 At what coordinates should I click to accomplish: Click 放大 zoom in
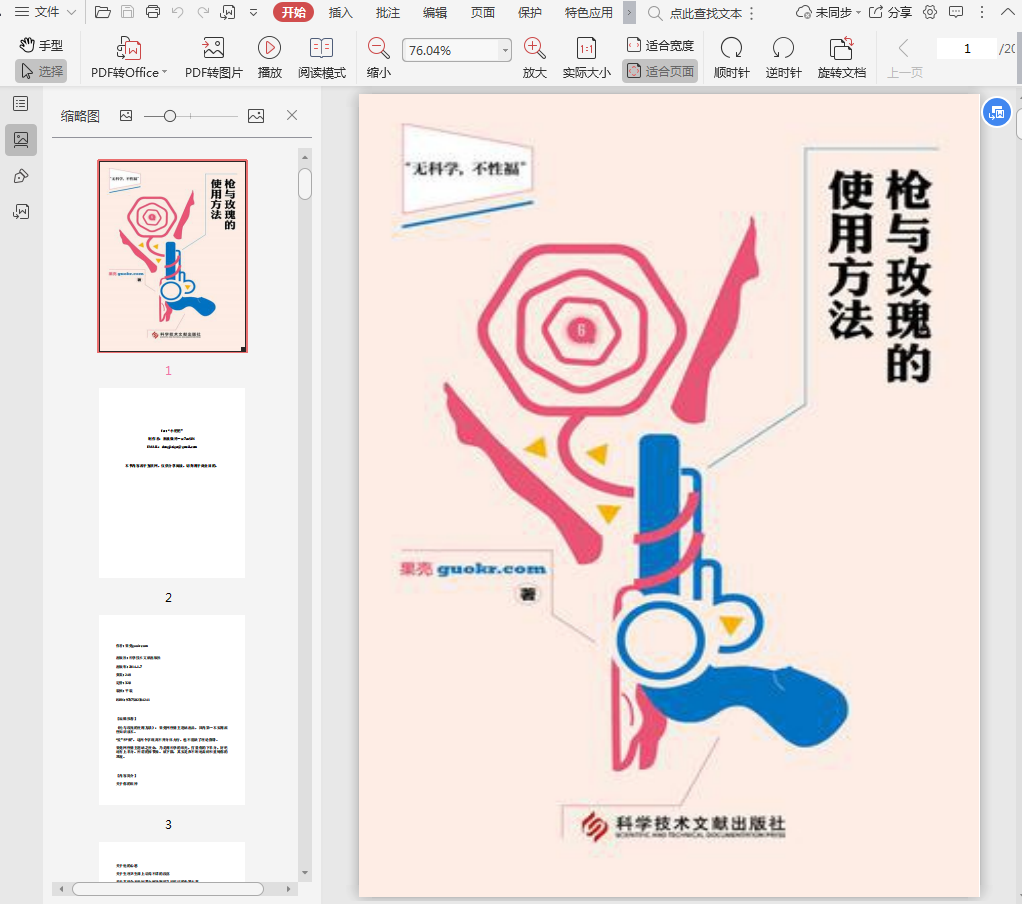pos(534,57)
